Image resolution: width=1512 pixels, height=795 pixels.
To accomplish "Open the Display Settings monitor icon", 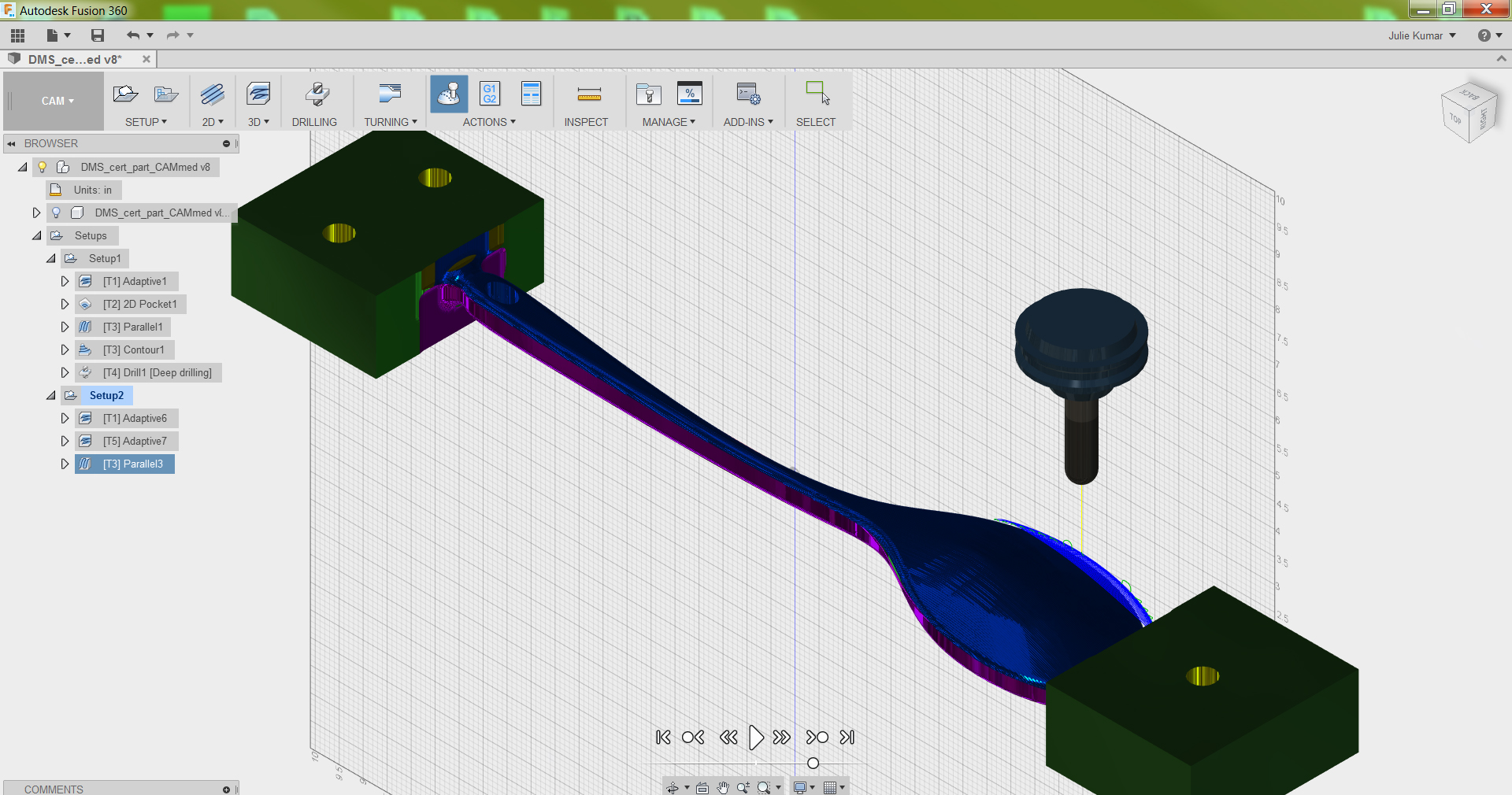I will click(800, 787).
